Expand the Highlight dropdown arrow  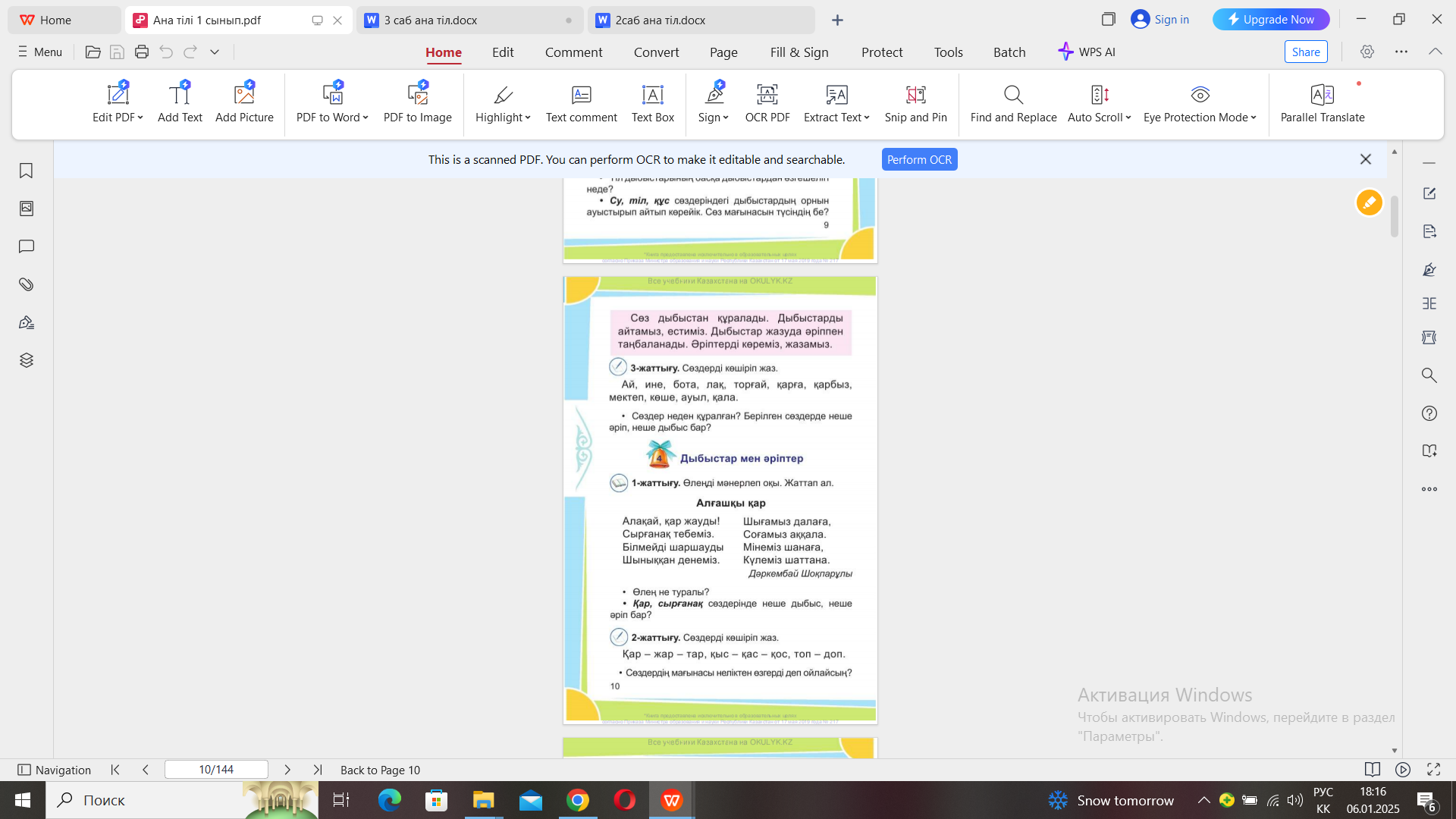[528, 118]
